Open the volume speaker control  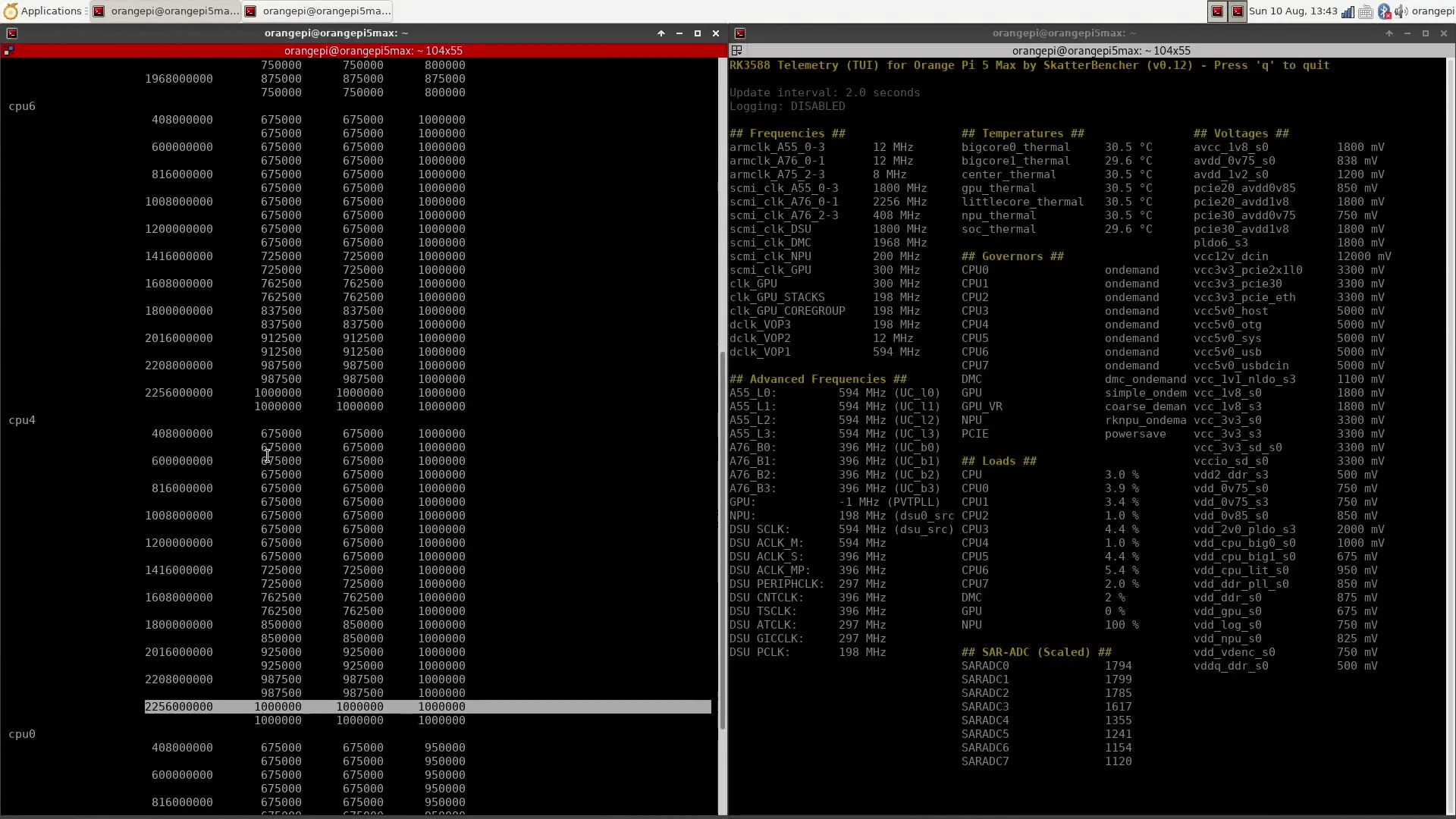(x=1401, y=11)
